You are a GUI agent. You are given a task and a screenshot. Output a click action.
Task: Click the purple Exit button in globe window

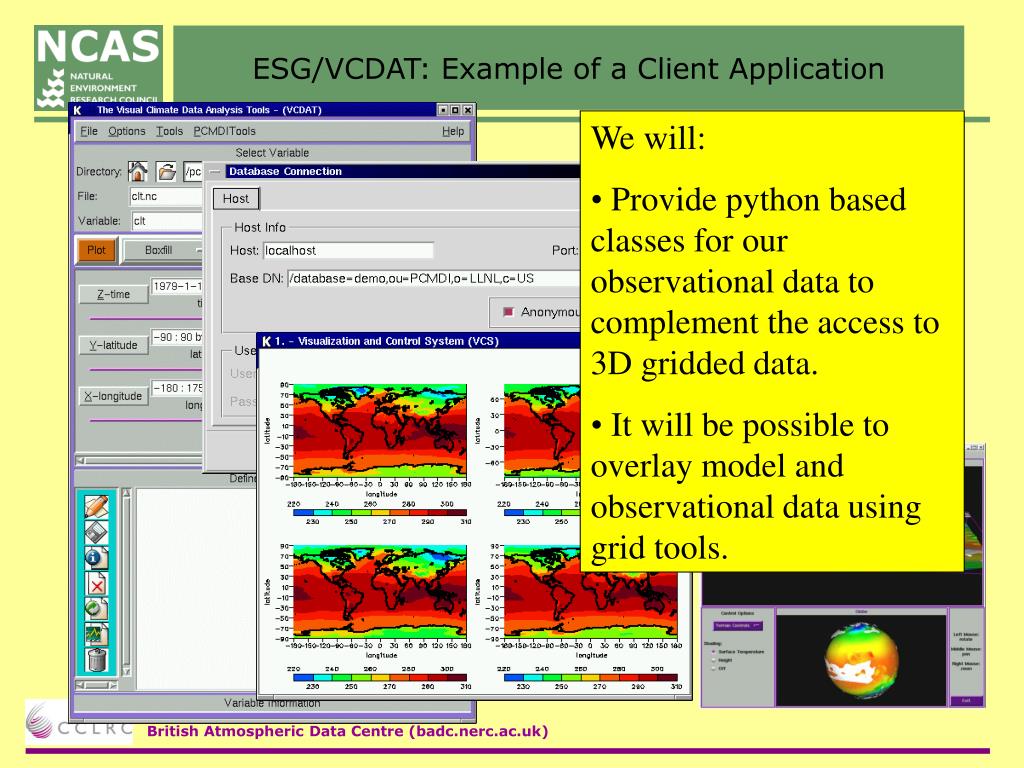965,701
